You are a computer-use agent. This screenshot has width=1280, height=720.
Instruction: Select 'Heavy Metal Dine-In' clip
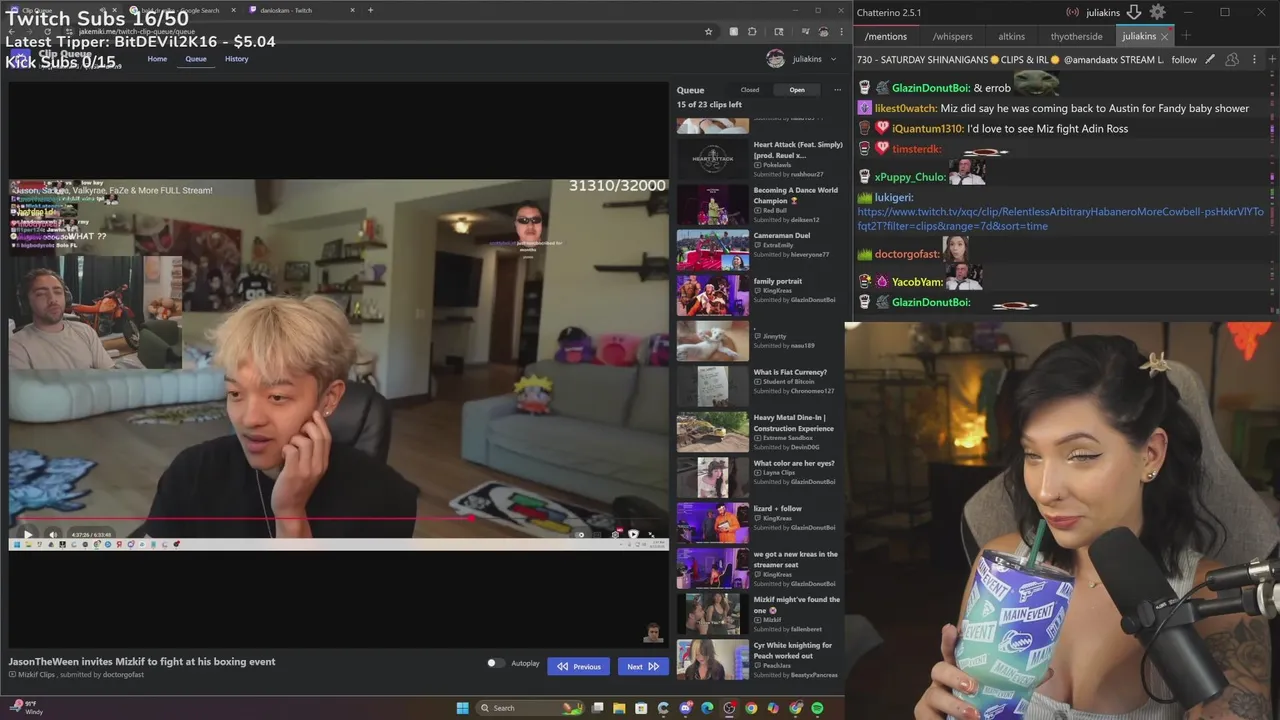(x=759, y=433)
